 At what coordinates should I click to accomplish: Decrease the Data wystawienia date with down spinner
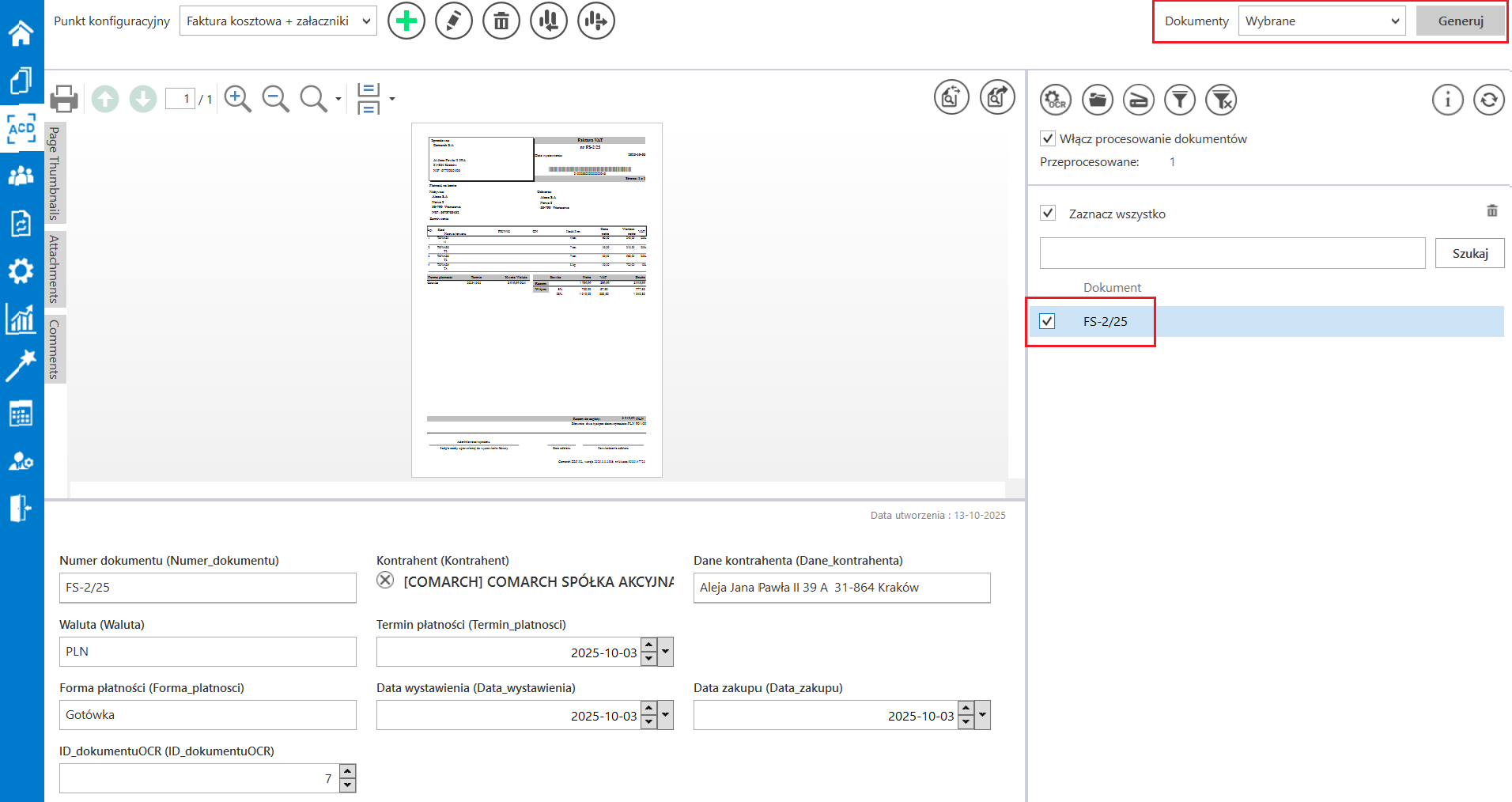pos(649,722)
